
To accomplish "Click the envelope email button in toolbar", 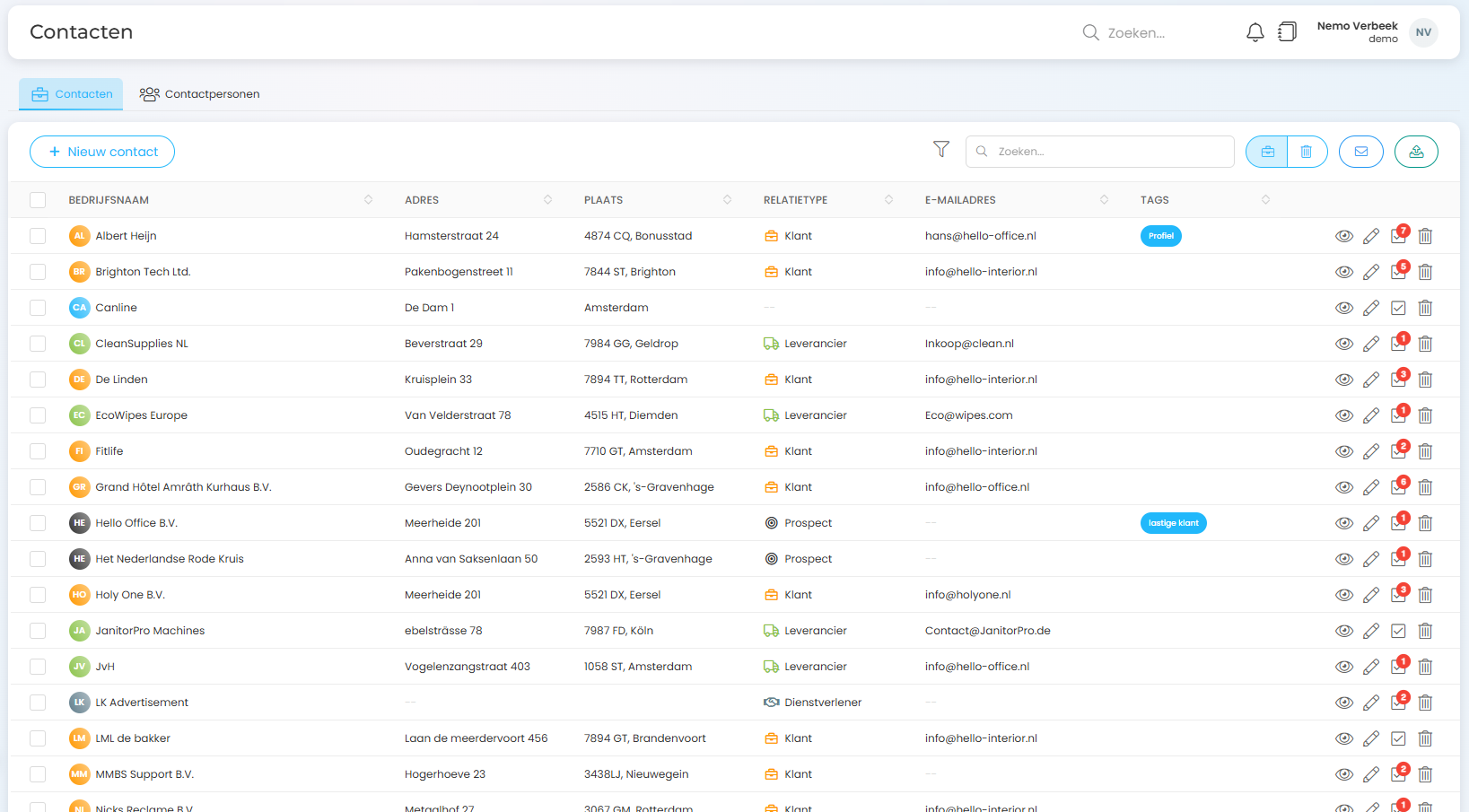I will point(1360,152).
